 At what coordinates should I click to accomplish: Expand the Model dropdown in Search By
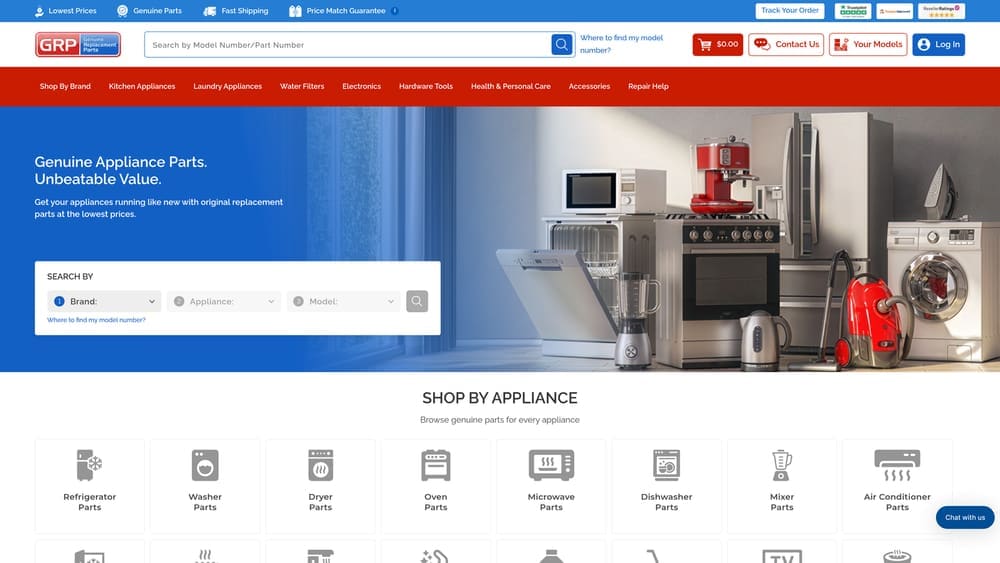[x=344, y=301]
